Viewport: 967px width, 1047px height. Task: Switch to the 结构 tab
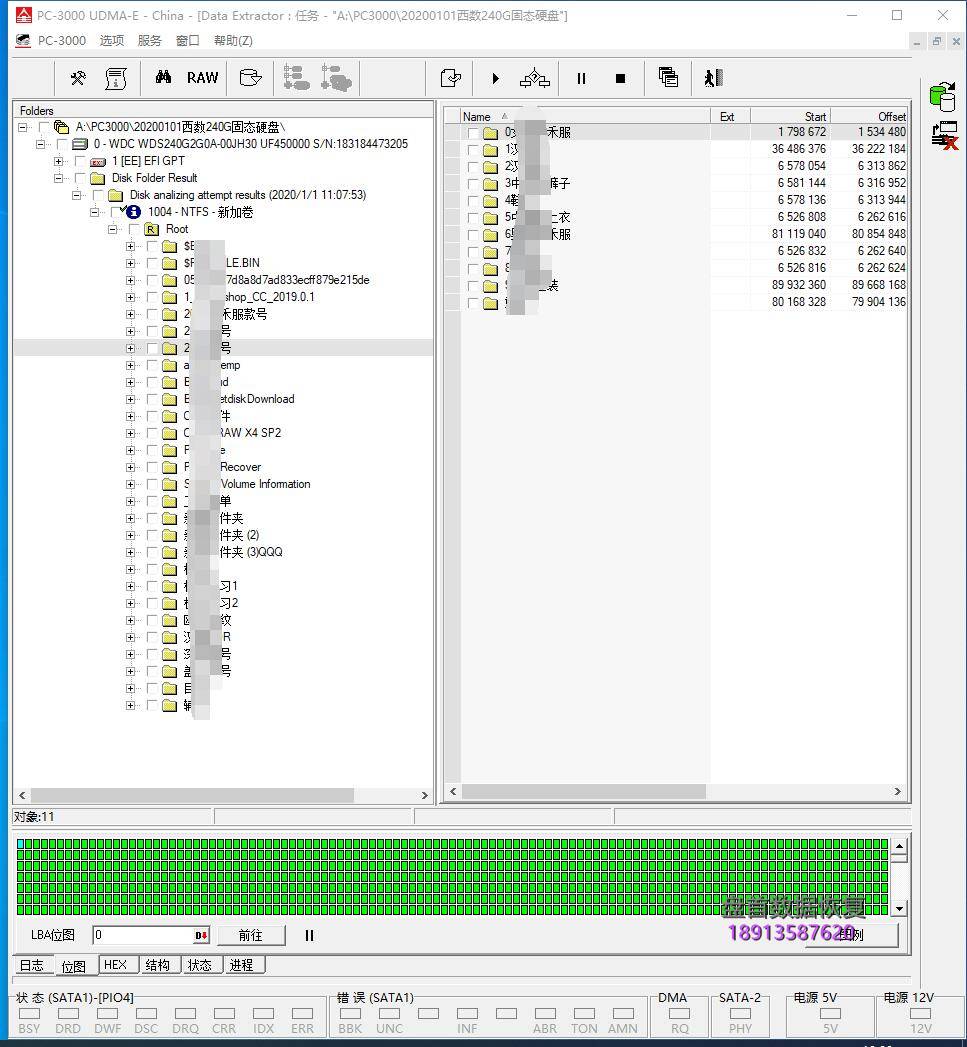(158, 965)
